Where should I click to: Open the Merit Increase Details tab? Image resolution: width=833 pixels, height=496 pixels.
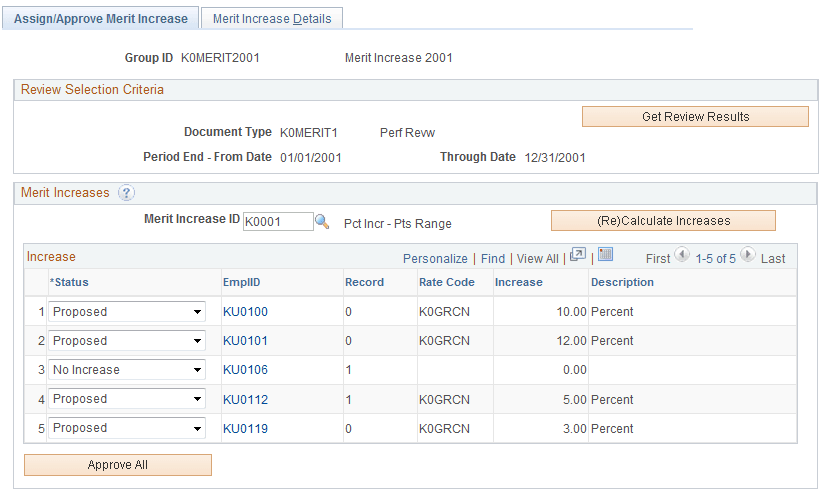pyautogui.click(x=272, y=19)
